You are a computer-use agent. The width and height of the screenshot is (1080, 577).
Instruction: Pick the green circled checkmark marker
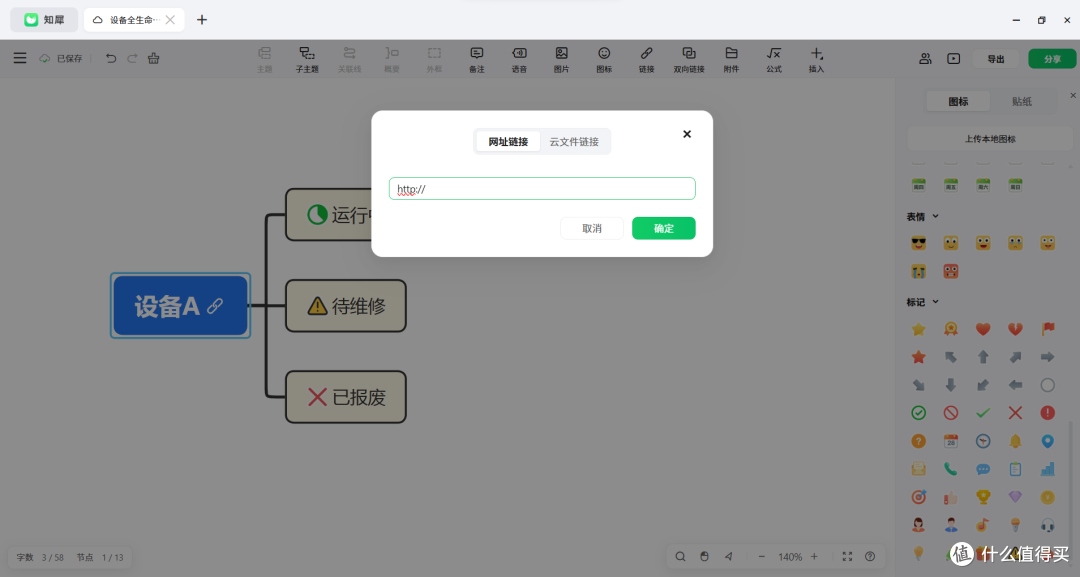coord(918,413)
